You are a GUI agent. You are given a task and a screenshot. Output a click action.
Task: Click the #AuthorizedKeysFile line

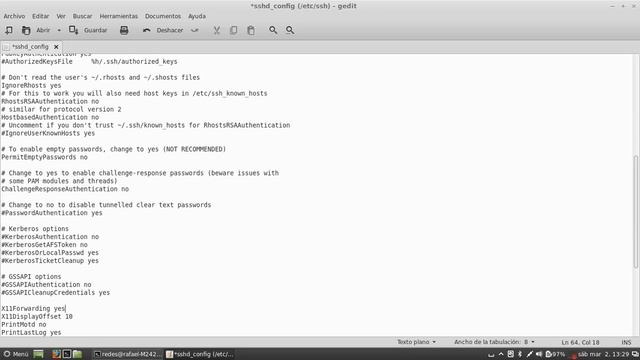pos(89,62)
